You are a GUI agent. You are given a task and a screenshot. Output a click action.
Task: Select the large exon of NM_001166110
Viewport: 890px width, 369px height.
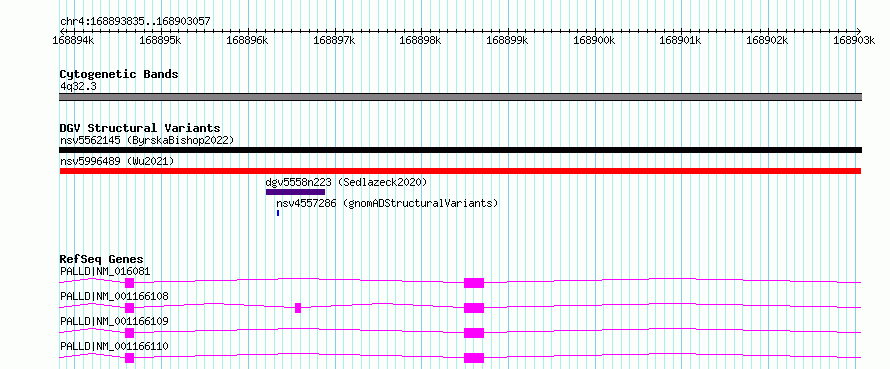tap(474, 358)
